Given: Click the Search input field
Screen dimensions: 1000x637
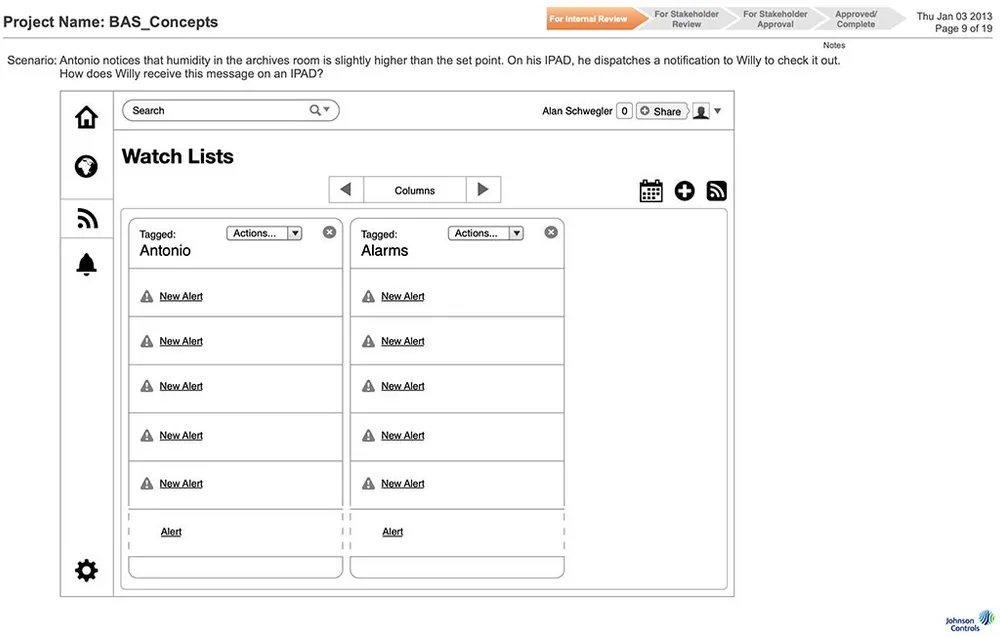Looking at the screenshot, I should [x=230, y=110].
